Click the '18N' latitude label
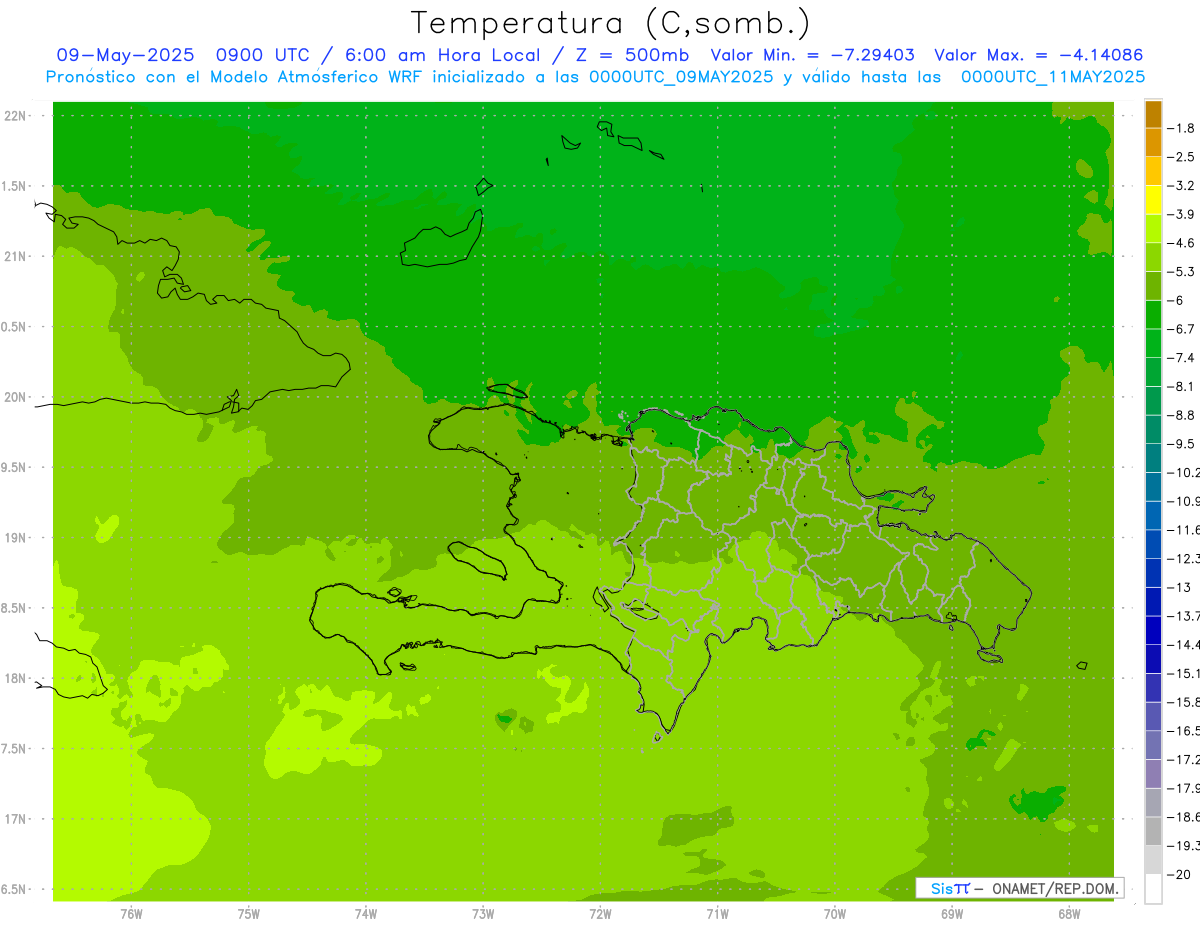 click(15, 679)
